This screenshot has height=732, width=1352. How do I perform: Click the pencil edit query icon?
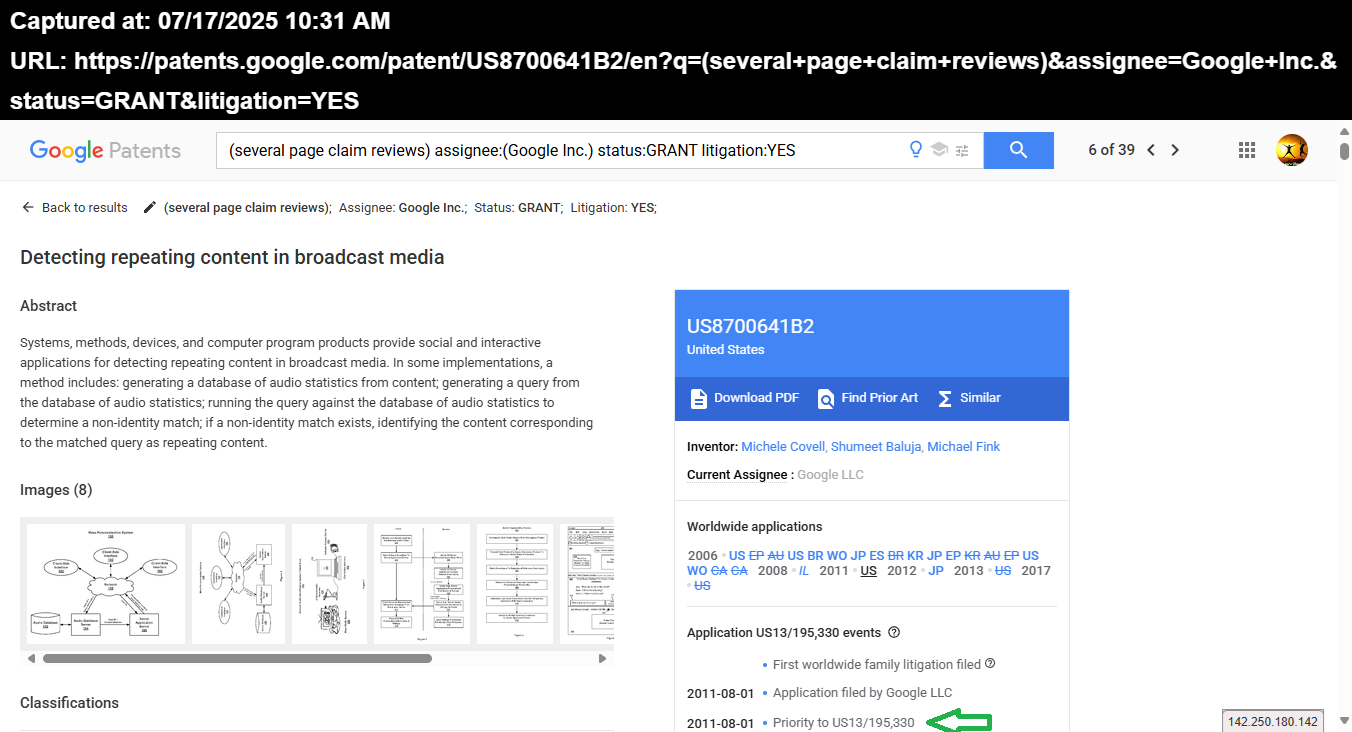[150, 207]
